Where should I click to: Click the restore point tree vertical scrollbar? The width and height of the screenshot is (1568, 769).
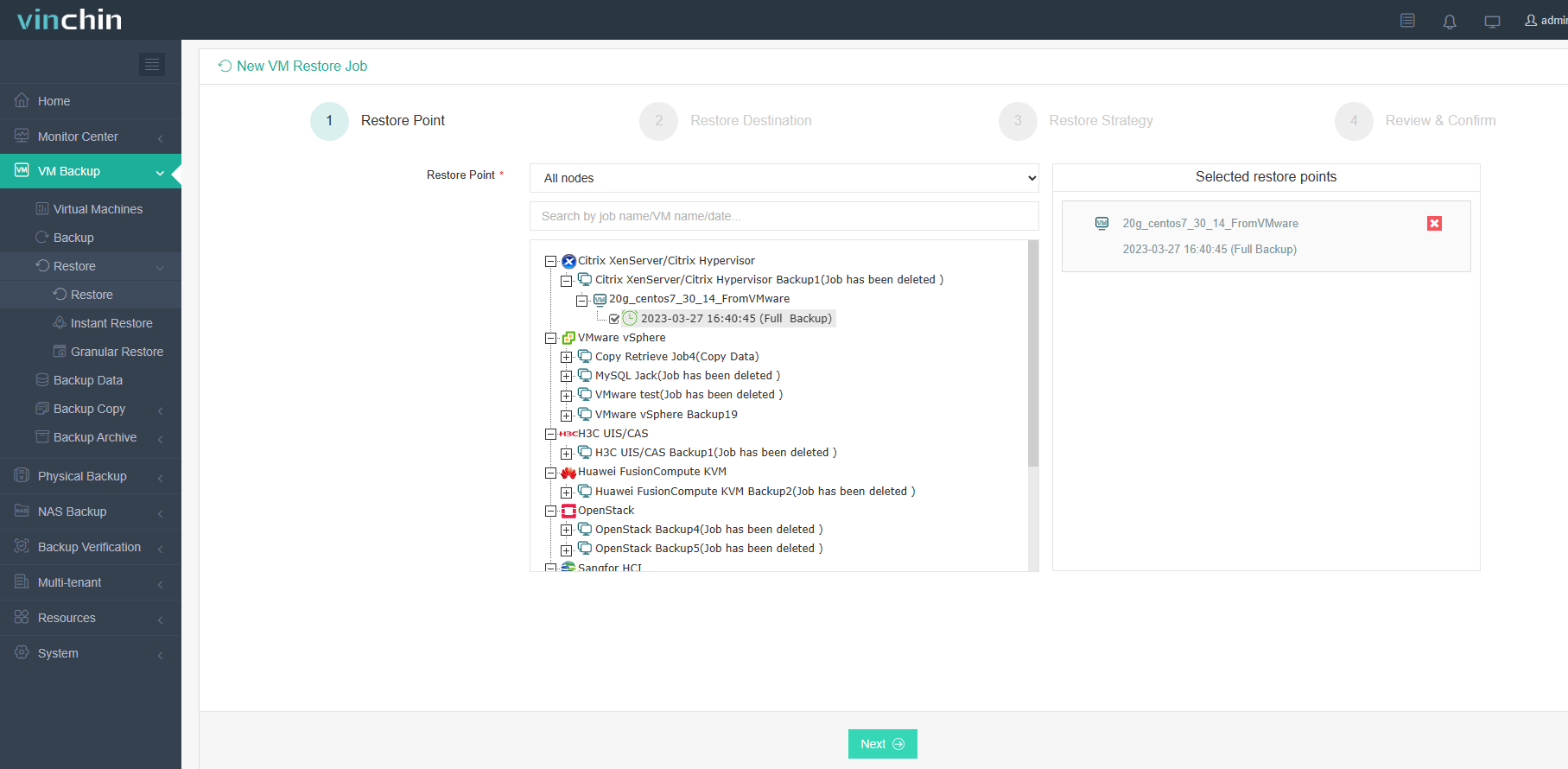[1033, 353]
